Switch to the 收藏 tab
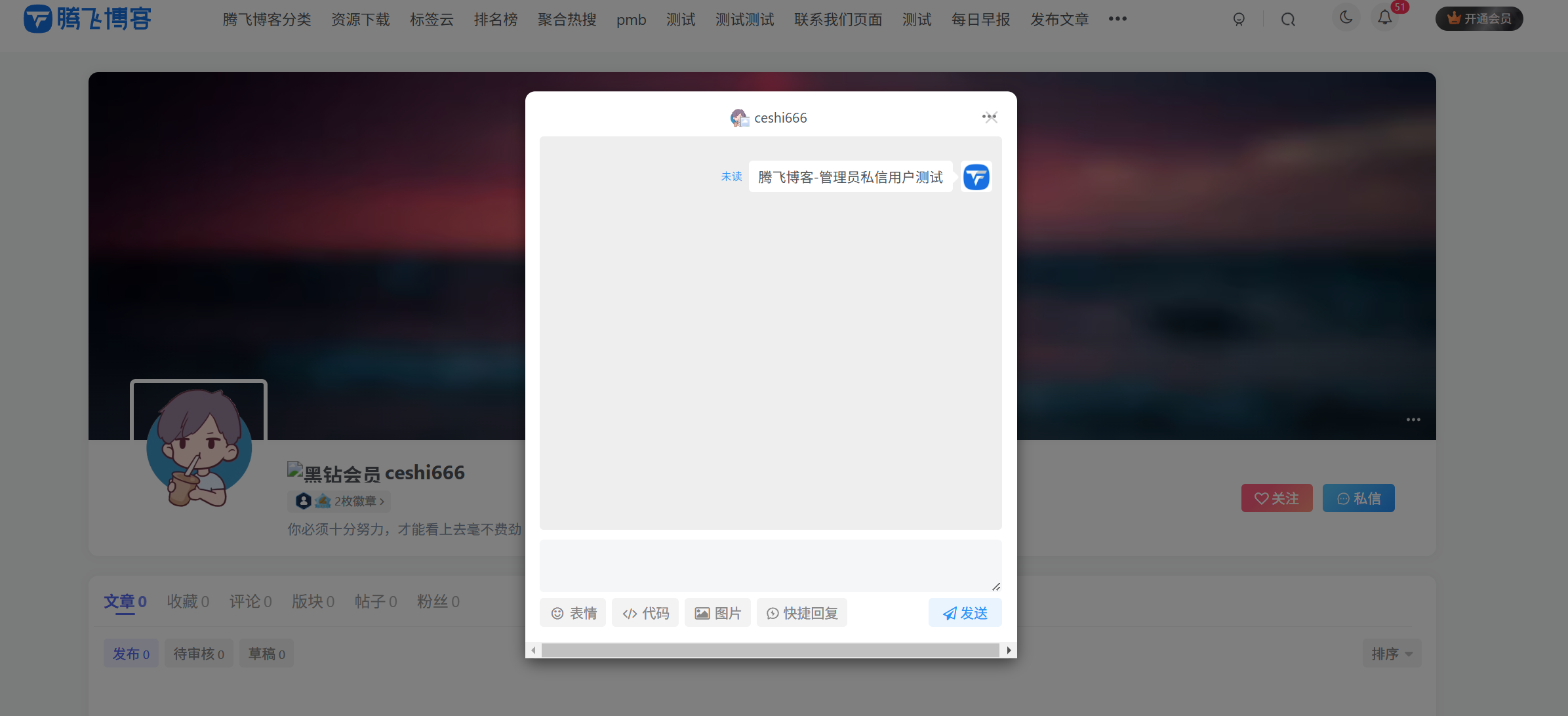The image size is (1568, 716). point(188,601)
